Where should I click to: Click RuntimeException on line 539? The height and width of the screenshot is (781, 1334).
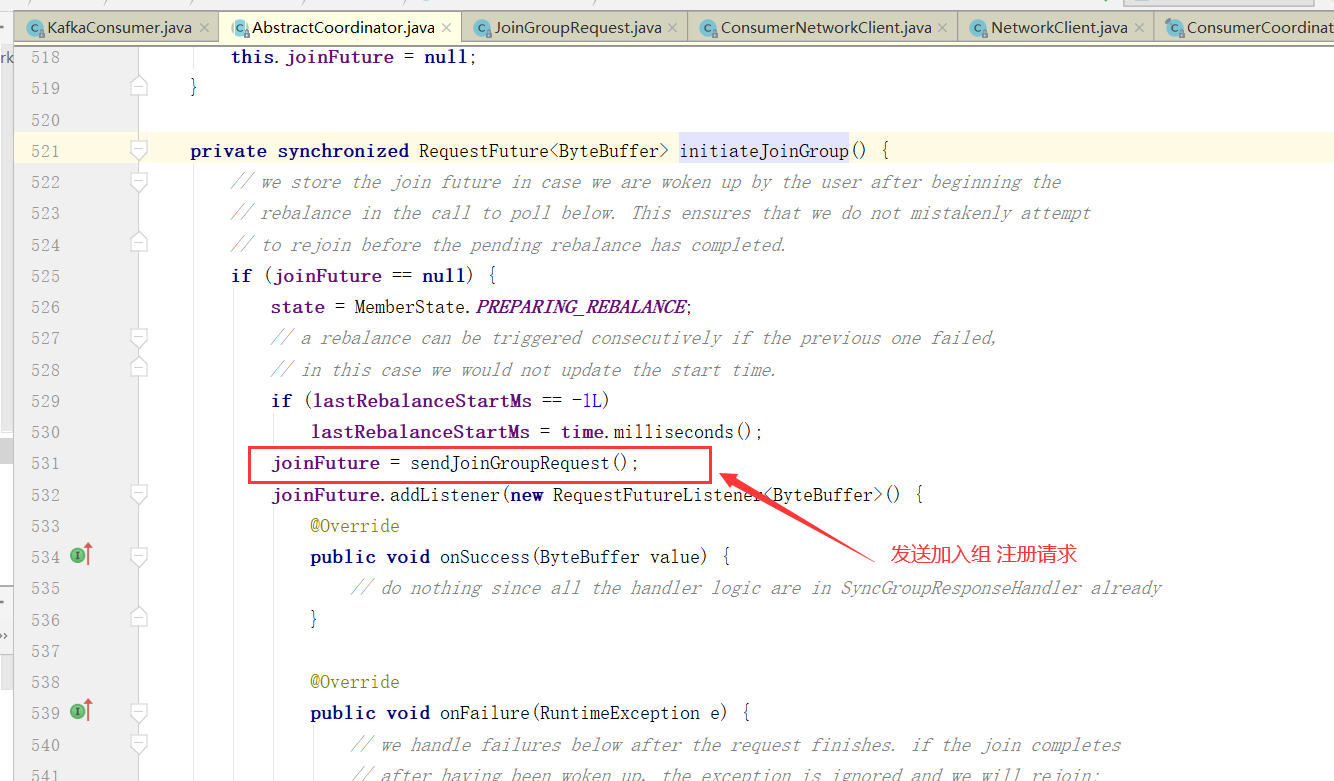point(619,713)
